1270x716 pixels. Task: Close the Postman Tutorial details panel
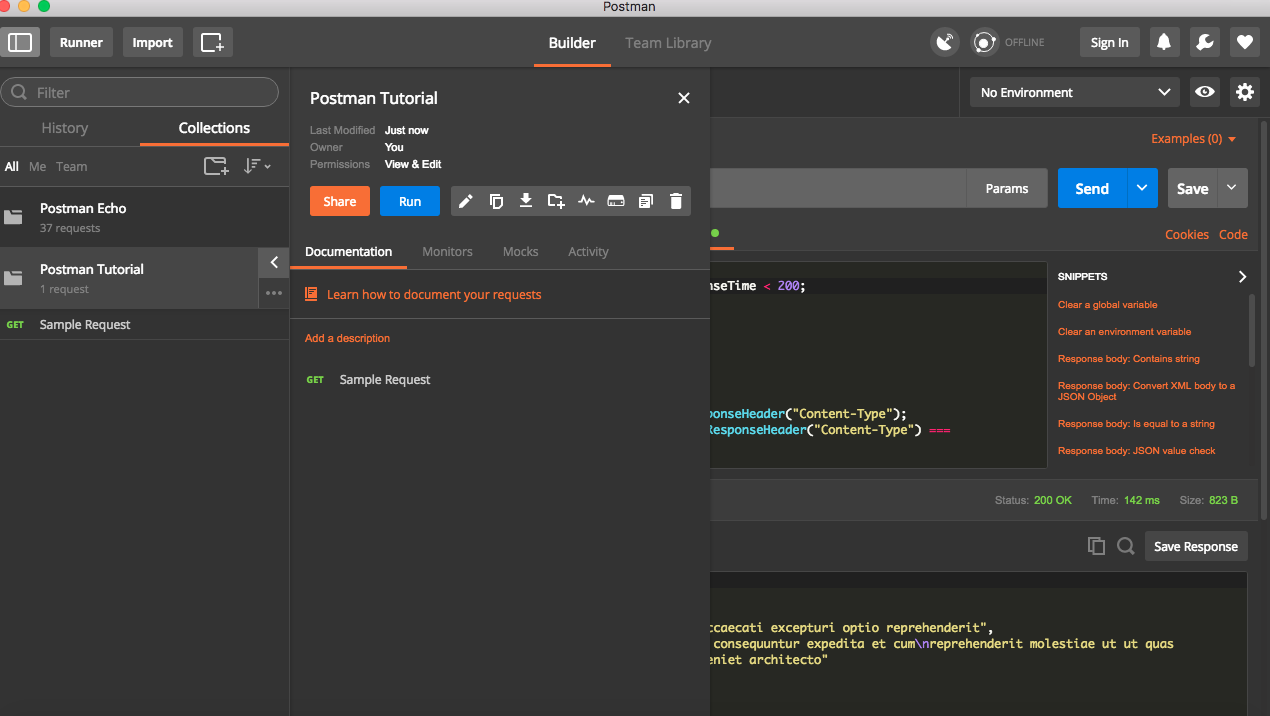684,98
